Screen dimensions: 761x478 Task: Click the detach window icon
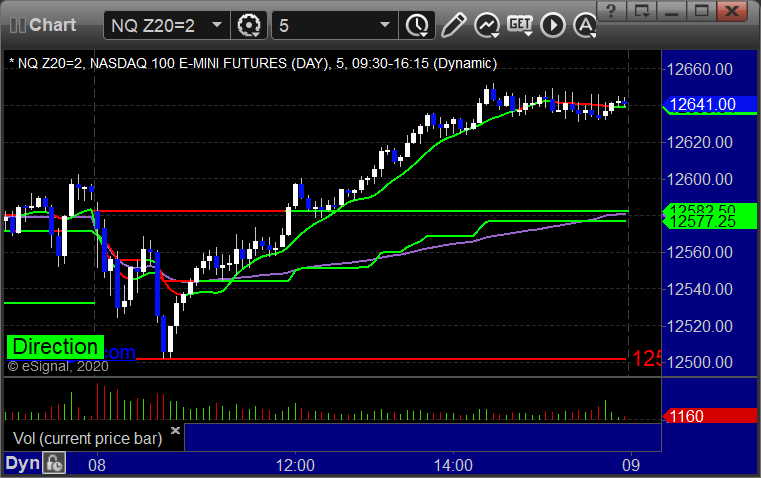(642, 11)
